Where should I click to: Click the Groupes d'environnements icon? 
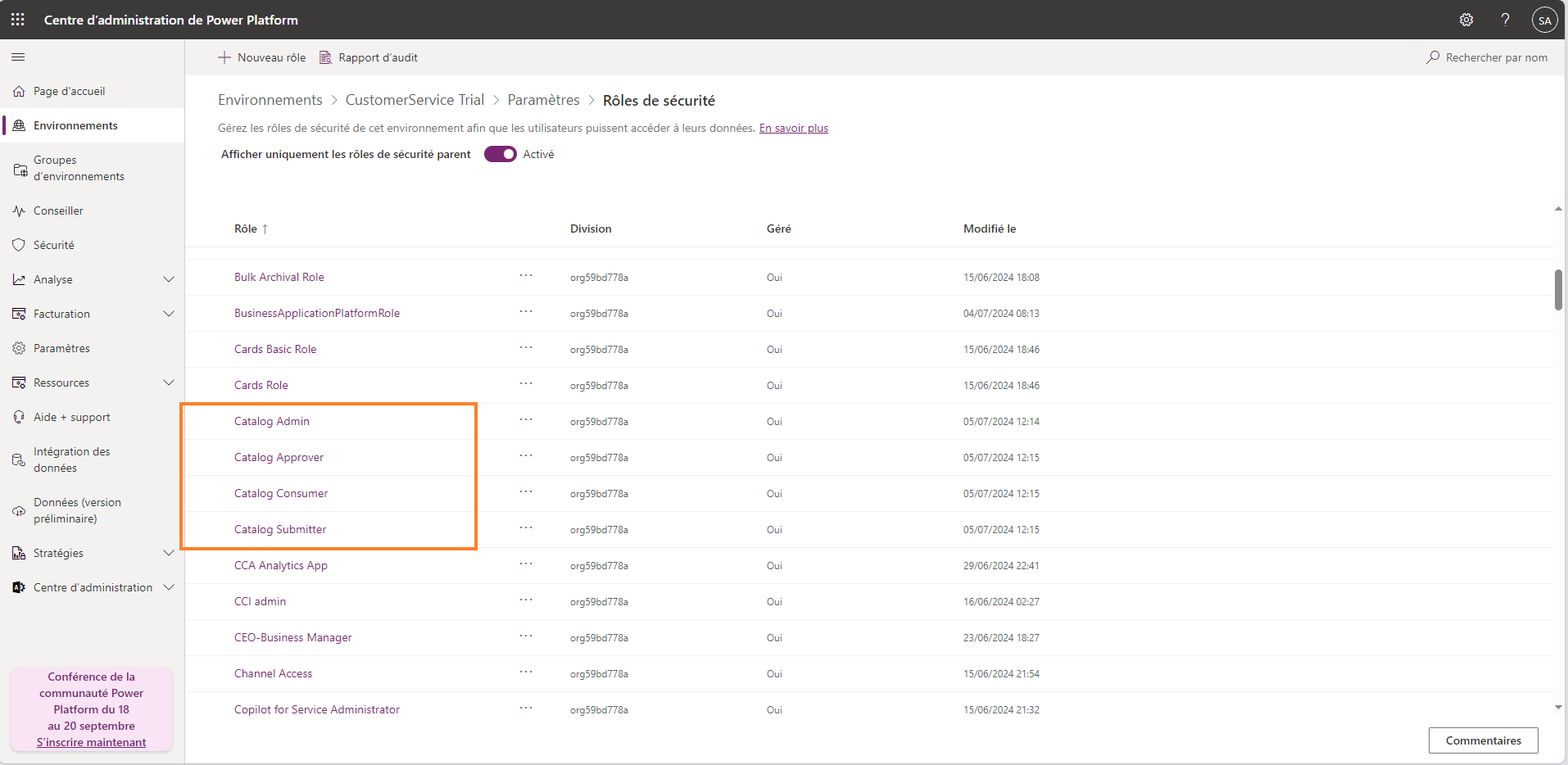pos(20,170)
